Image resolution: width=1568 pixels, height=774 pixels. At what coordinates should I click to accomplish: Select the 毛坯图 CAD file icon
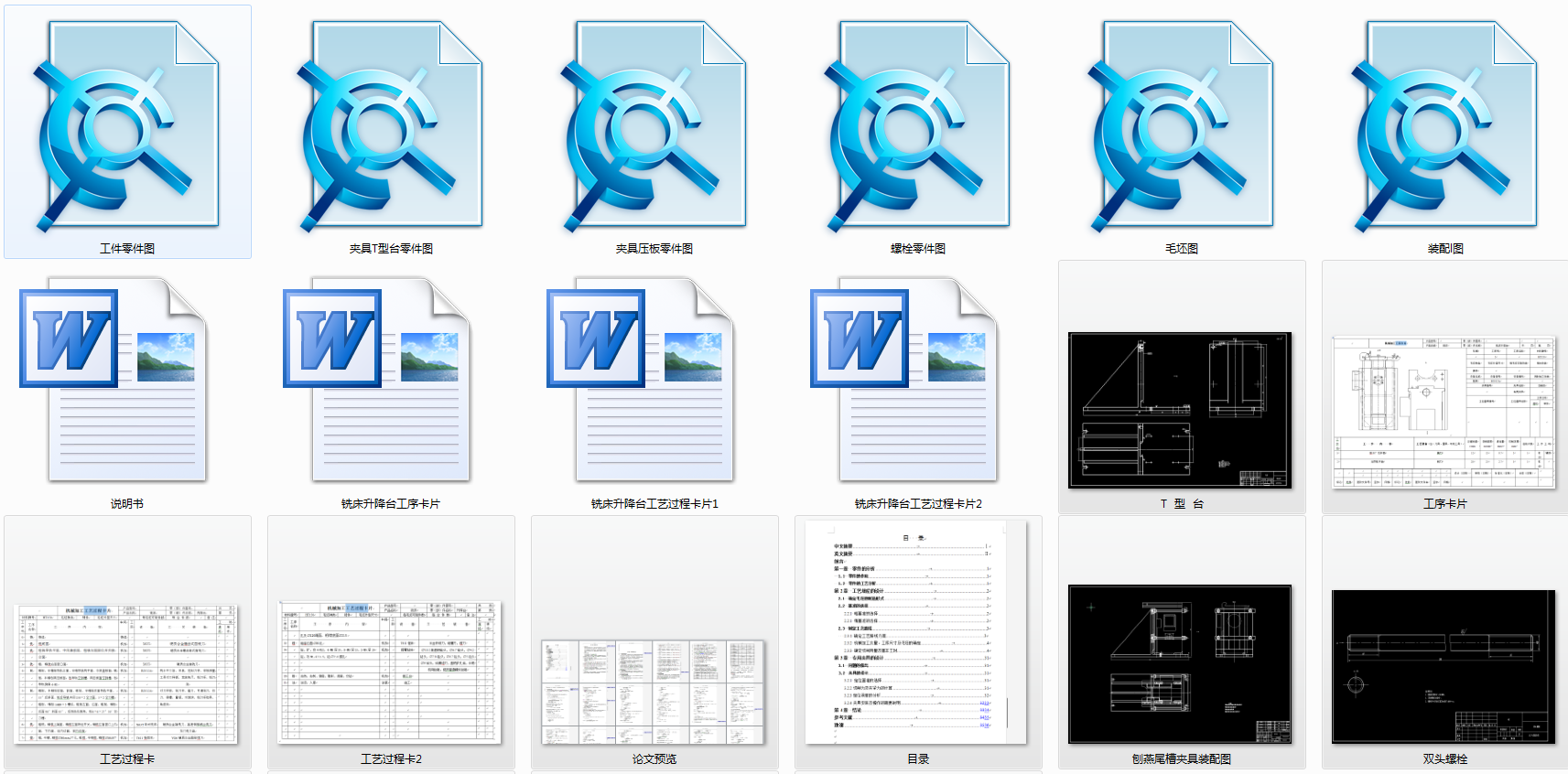pos(1182,126)
